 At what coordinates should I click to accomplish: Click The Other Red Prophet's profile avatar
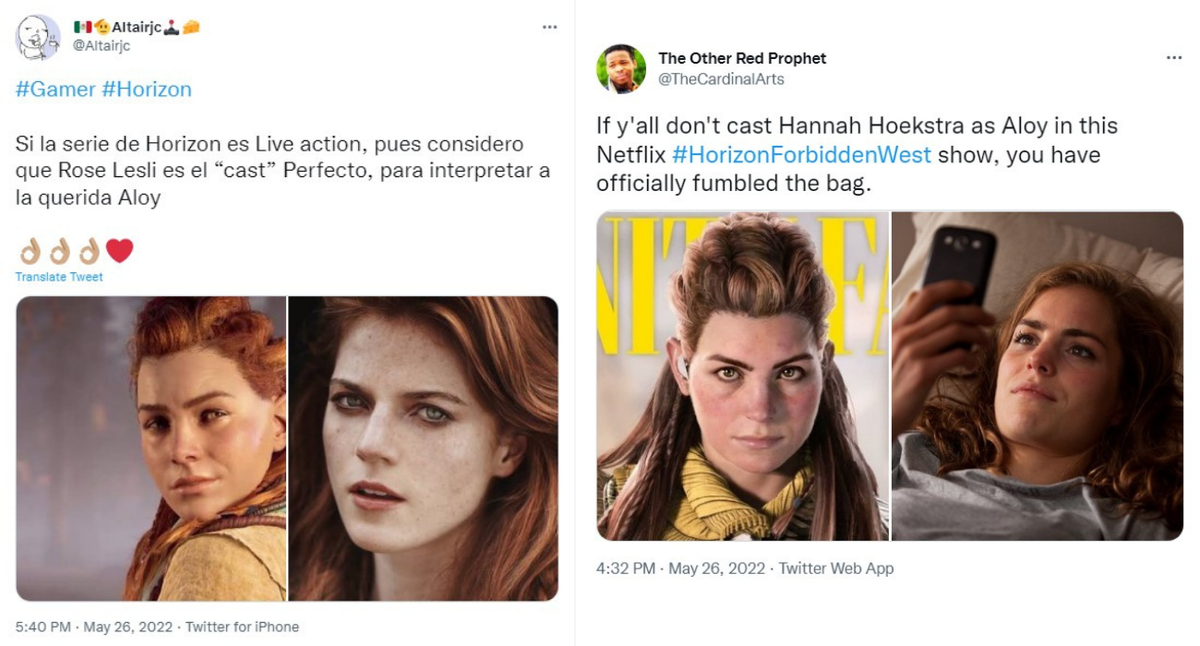coord(620,66)
